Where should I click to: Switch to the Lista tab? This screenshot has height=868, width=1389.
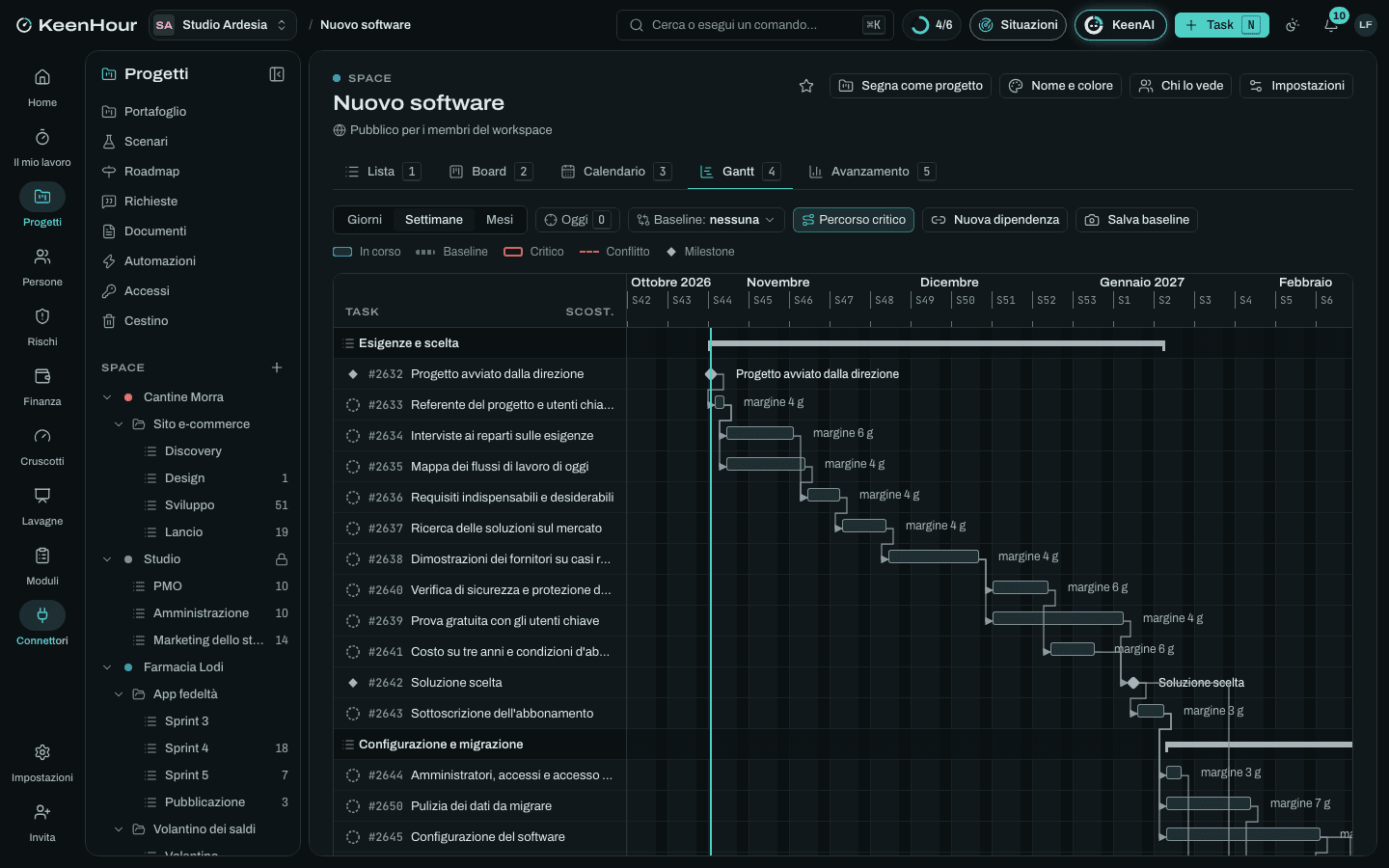[x=383, y=172]
